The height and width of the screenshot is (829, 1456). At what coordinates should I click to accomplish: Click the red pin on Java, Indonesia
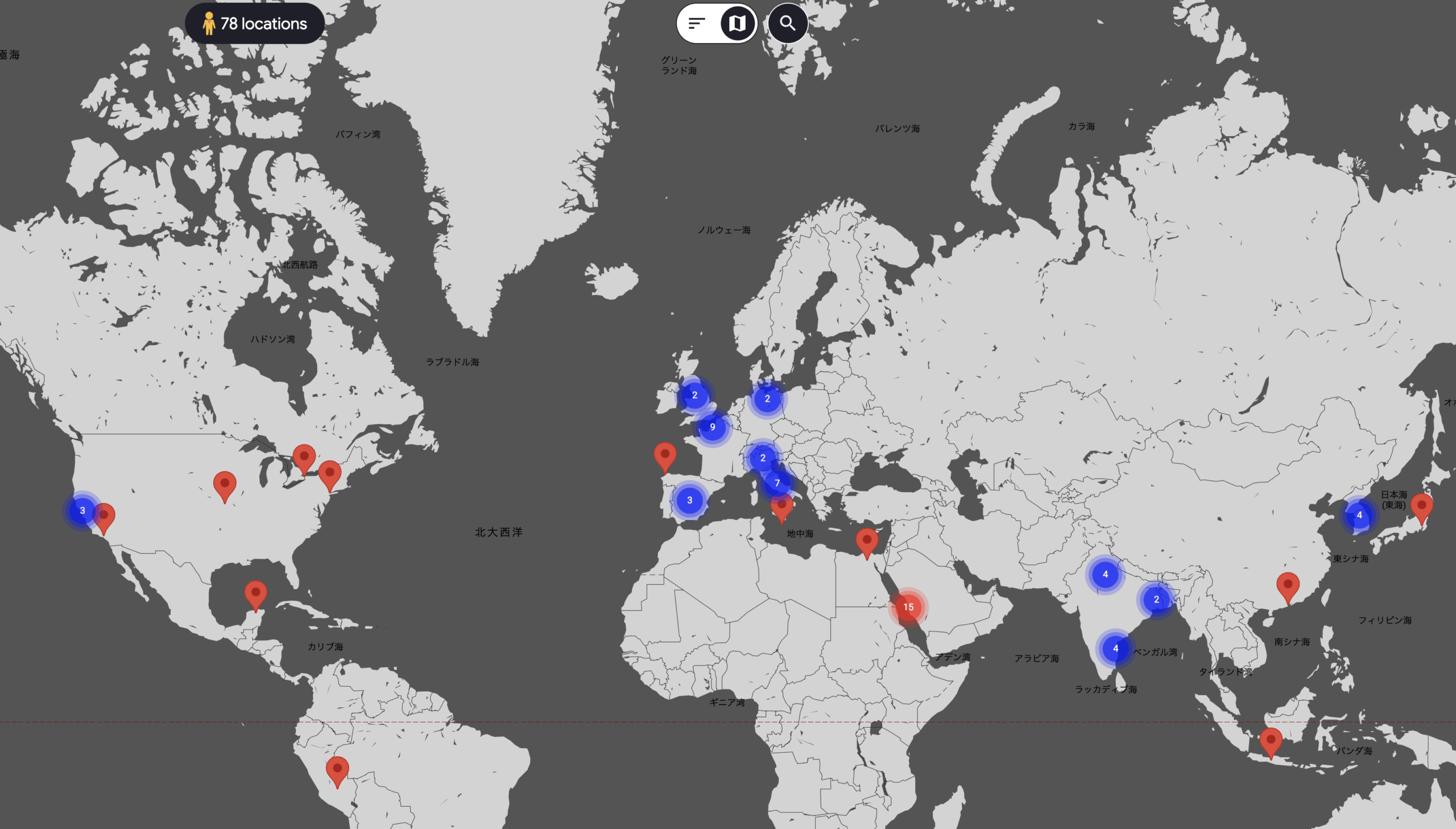tap(1271, 740)
